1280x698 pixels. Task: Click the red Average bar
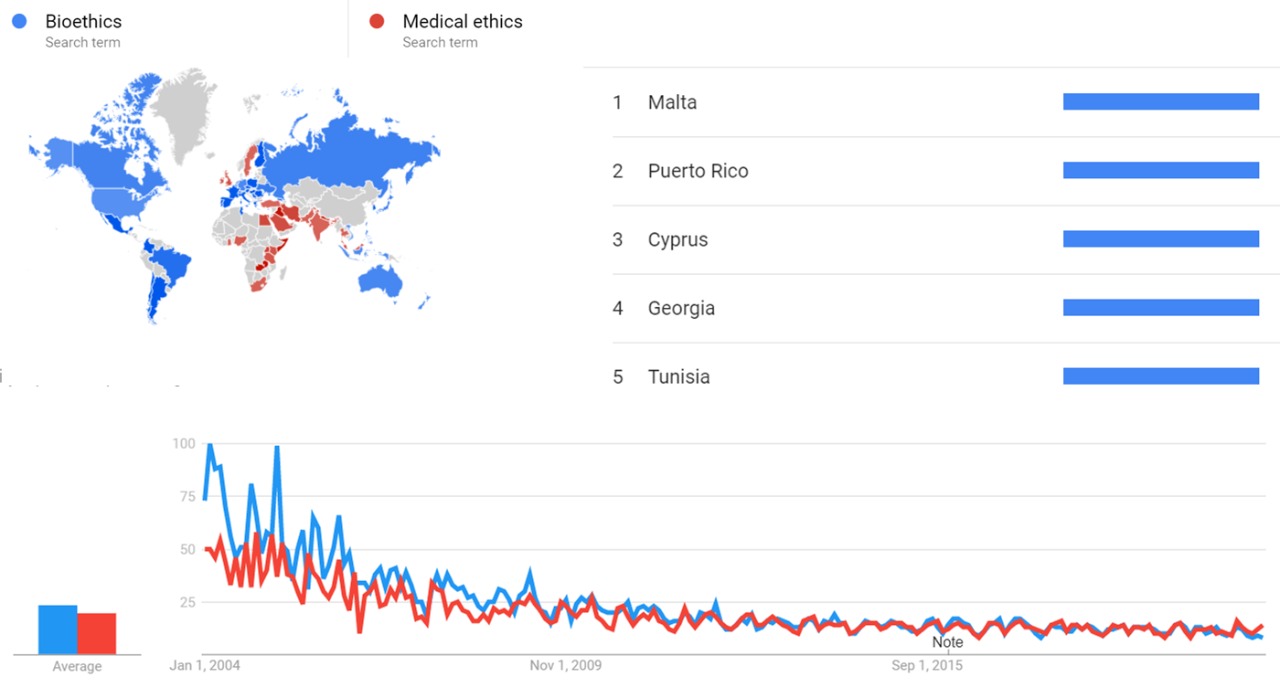click(97, 633)
